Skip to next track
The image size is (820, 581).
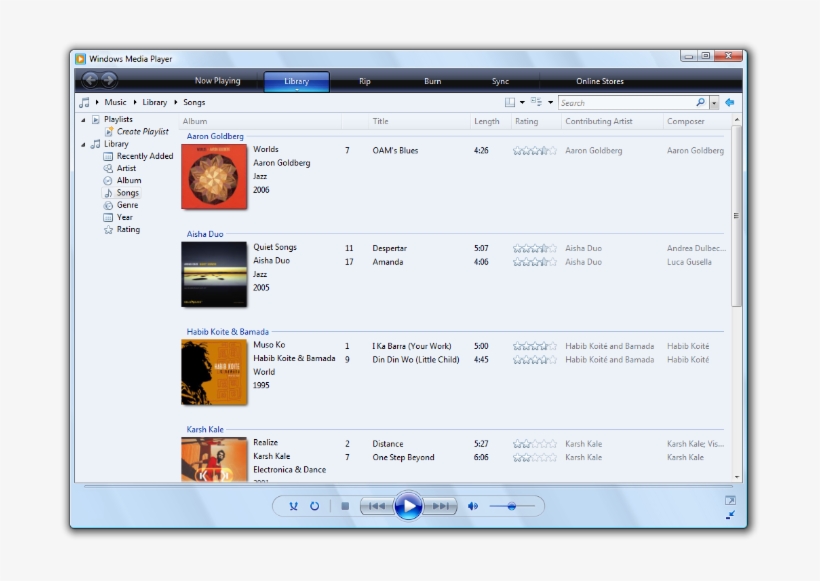pos(440,506)
